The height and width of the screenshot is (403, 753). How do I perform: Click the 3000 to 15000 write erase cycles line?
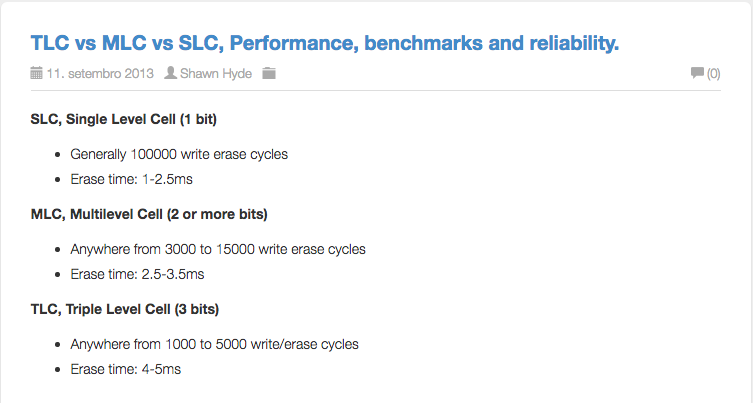(218, 249)
